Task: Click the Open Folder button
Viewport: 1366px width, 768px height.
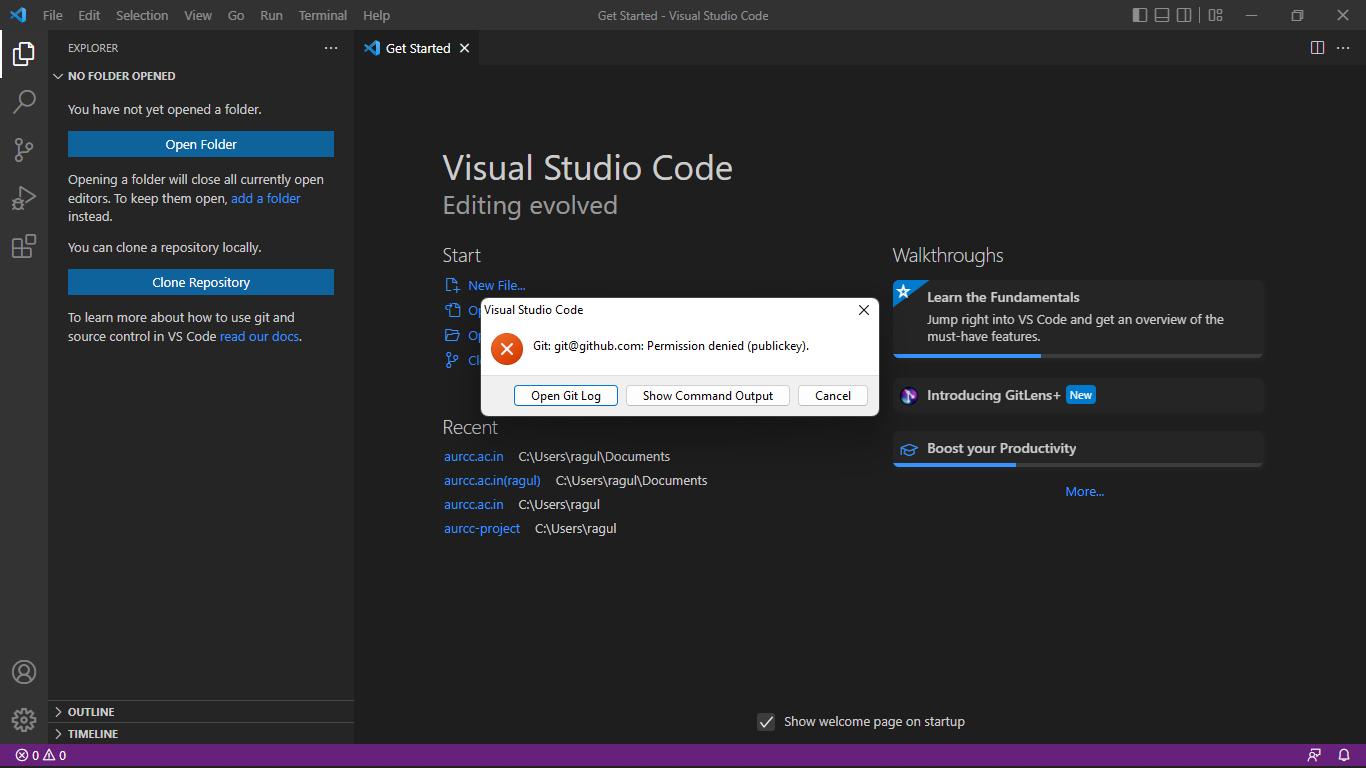Action: pos(200,144)
